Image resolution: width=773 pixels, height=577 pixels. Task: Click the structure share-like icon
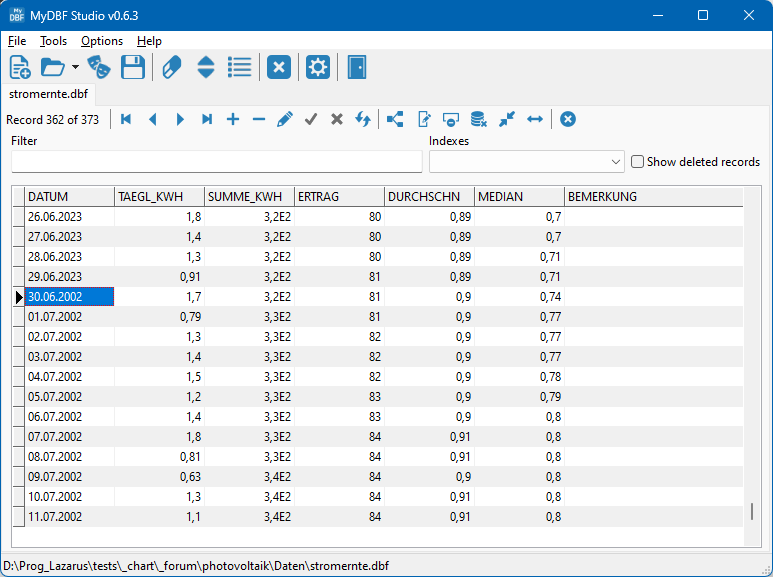pyautogui.click(x=395, y=119)
